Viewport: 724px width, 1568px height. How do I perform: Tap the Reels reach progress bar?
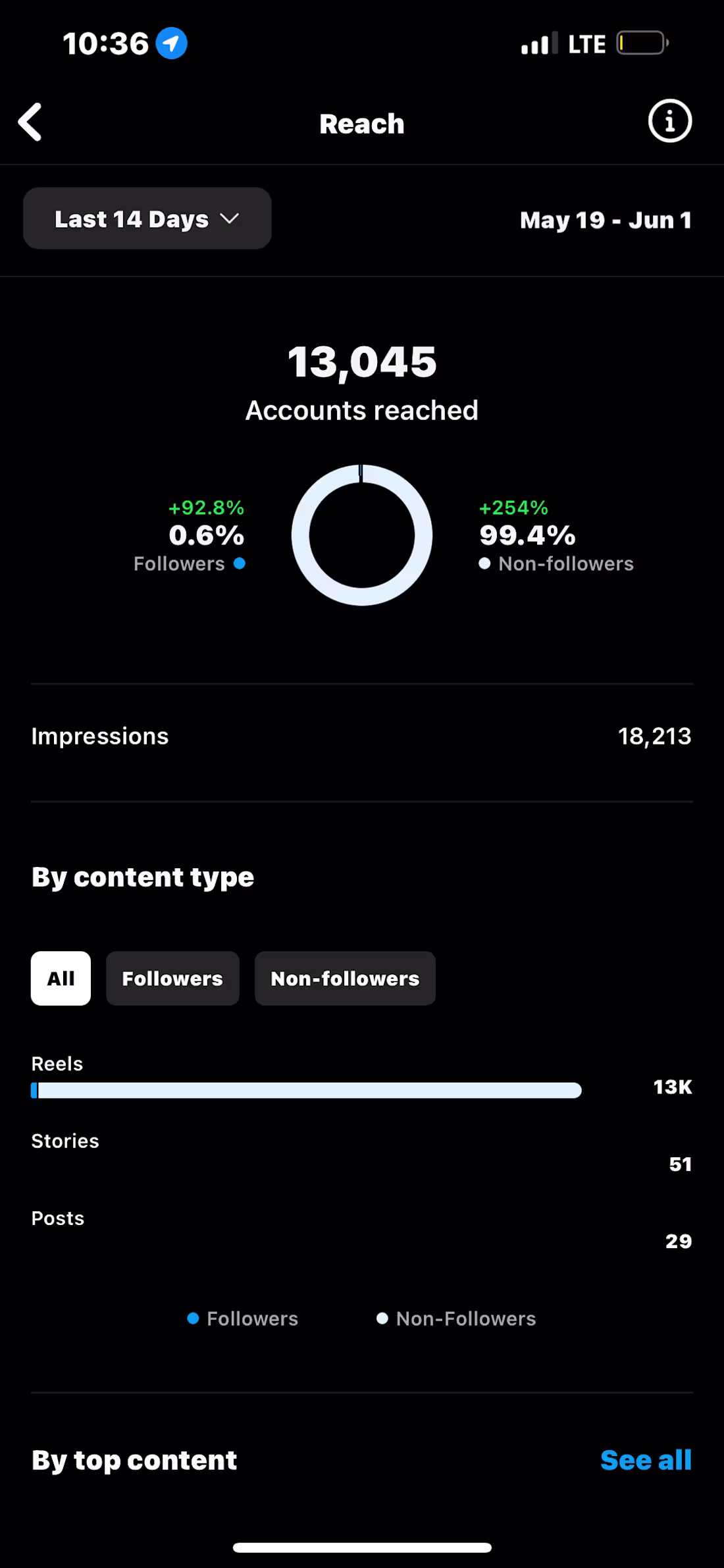tap(307, 1091)
